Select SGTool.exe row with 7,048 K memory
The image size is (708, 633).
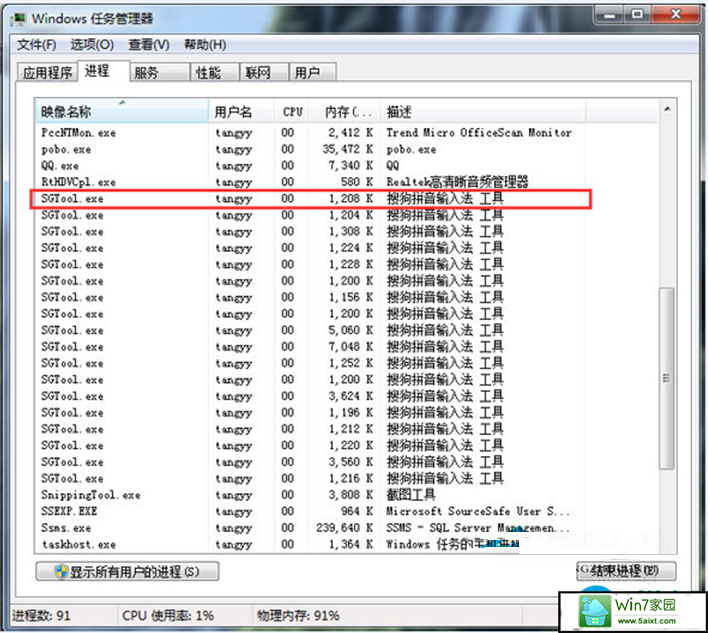coord(310,347)
